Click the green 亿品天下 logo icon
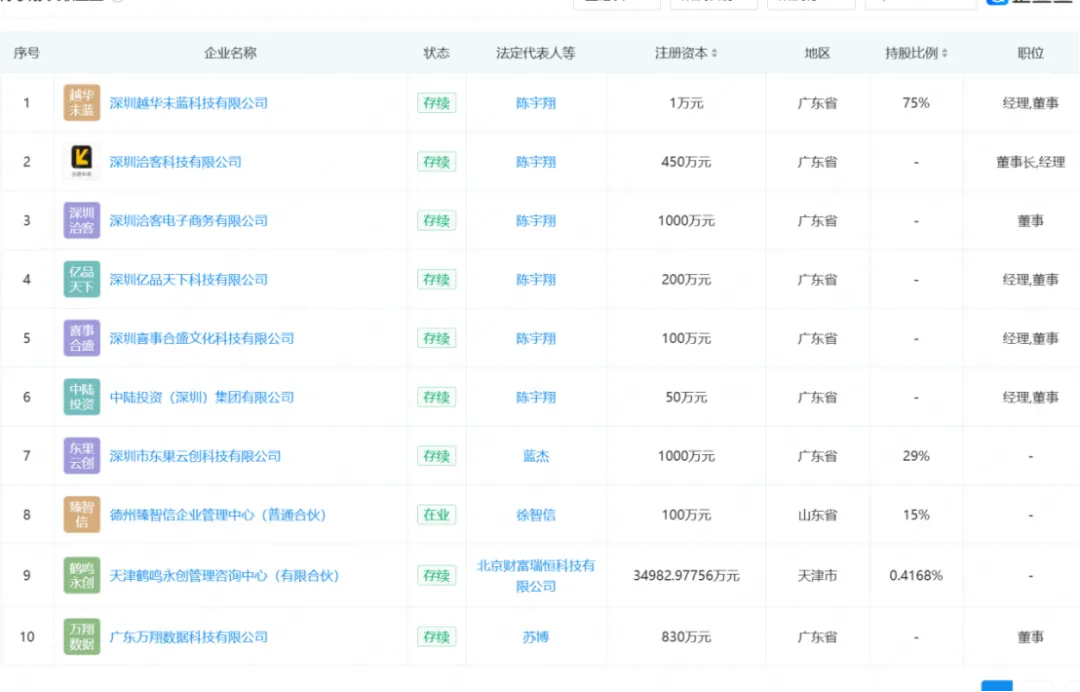Viewport: 1080px width, 692px height. (82, 280)
